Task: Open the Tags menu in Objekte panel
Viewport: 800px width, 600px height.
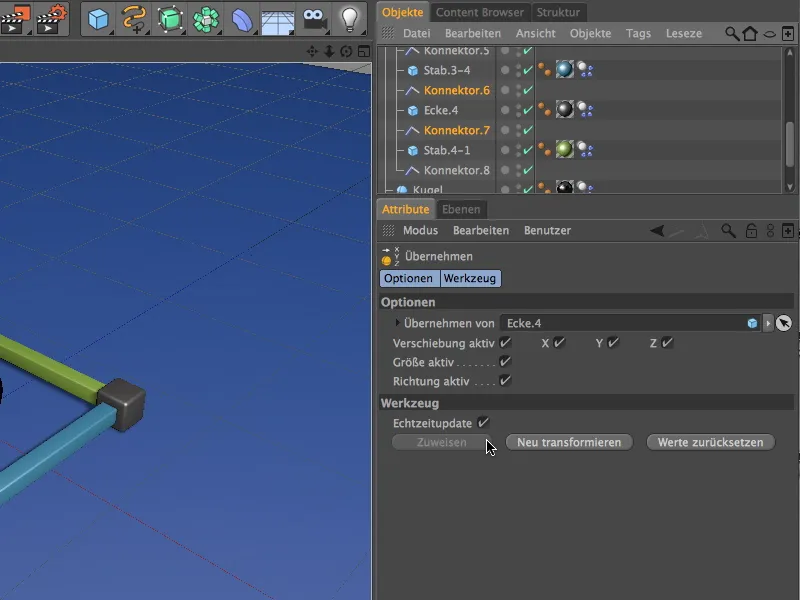Action: click(x=638, y=33)
